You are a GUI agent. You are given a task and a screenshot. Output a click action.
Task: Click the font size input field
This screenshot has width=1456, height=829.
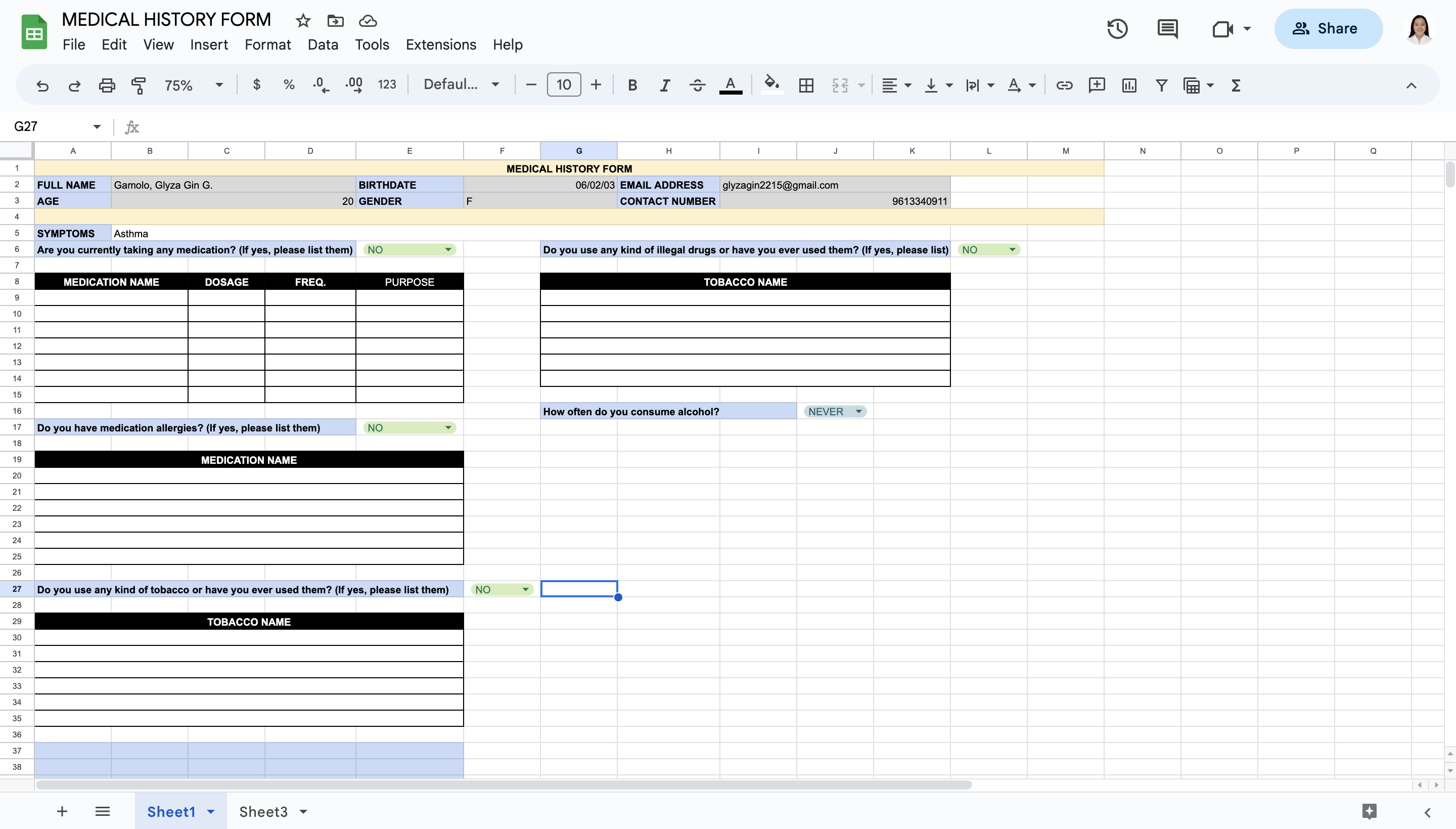(563, 85)
